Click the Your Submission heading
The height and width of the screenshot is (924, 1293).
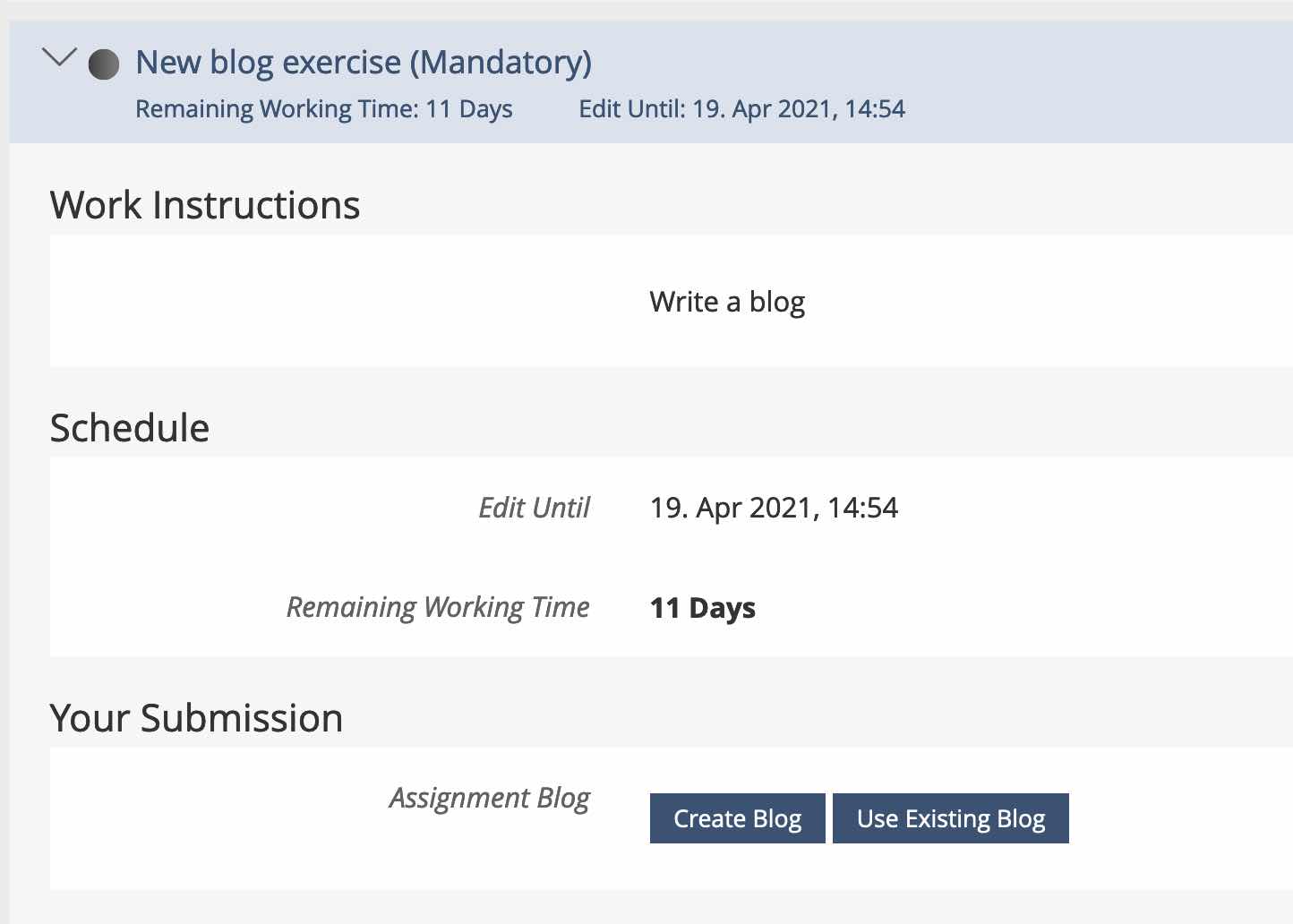196,718
